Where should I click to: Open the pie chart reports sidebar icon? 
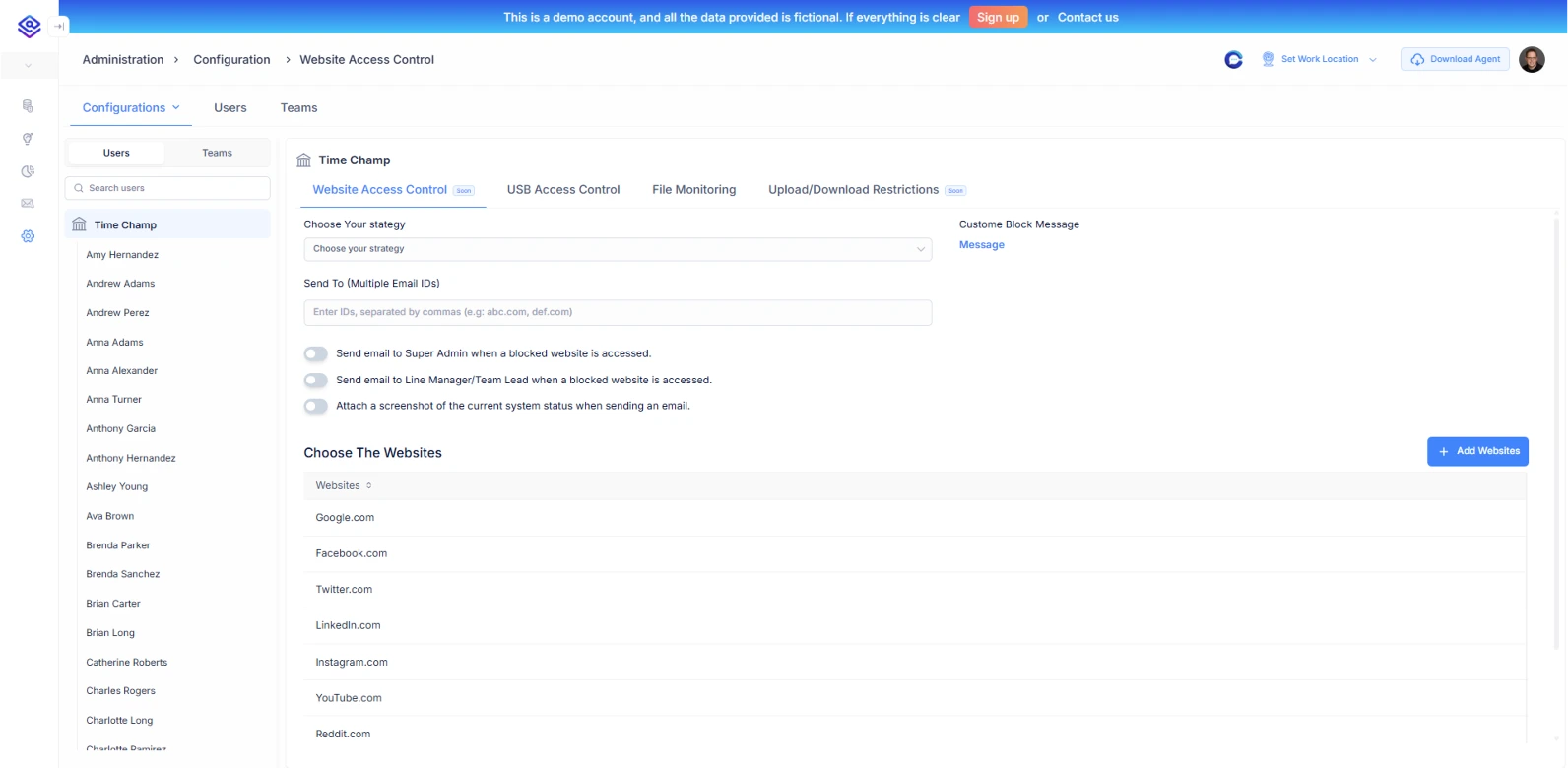click(x=28, y=171)
